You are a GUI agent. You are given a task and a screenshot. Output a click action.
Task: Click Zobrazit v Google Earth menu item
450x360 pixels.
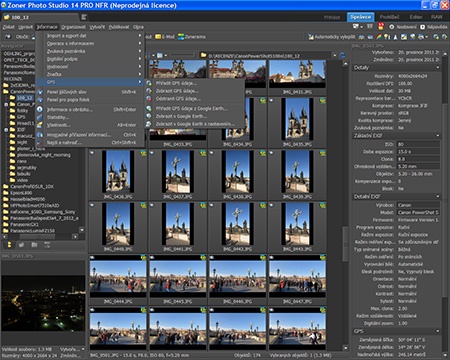pyautogui.click(x=181, y=116)
